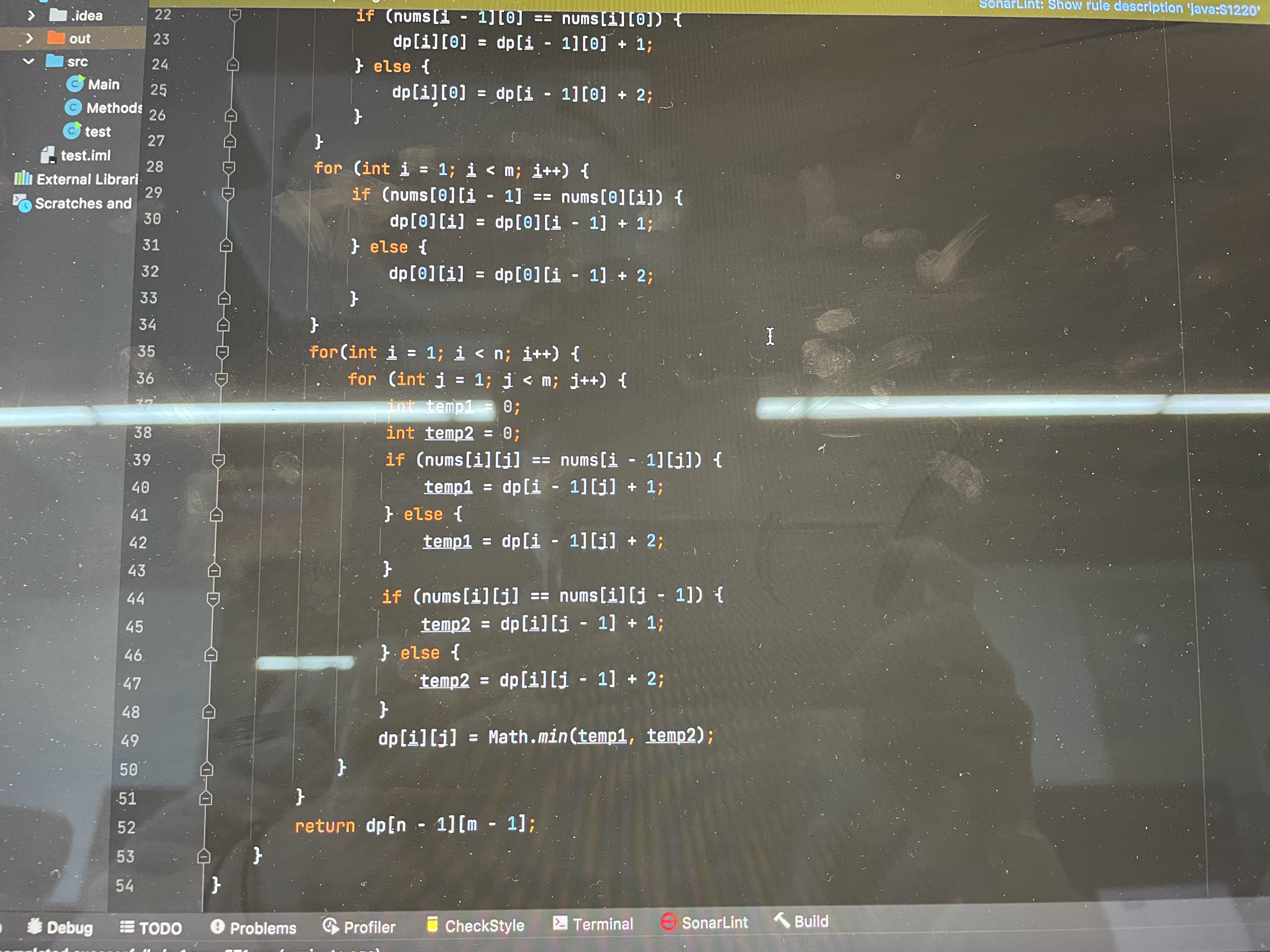Collapse the src folder
Screen dimensions: 1270x952
click(29, 61)
